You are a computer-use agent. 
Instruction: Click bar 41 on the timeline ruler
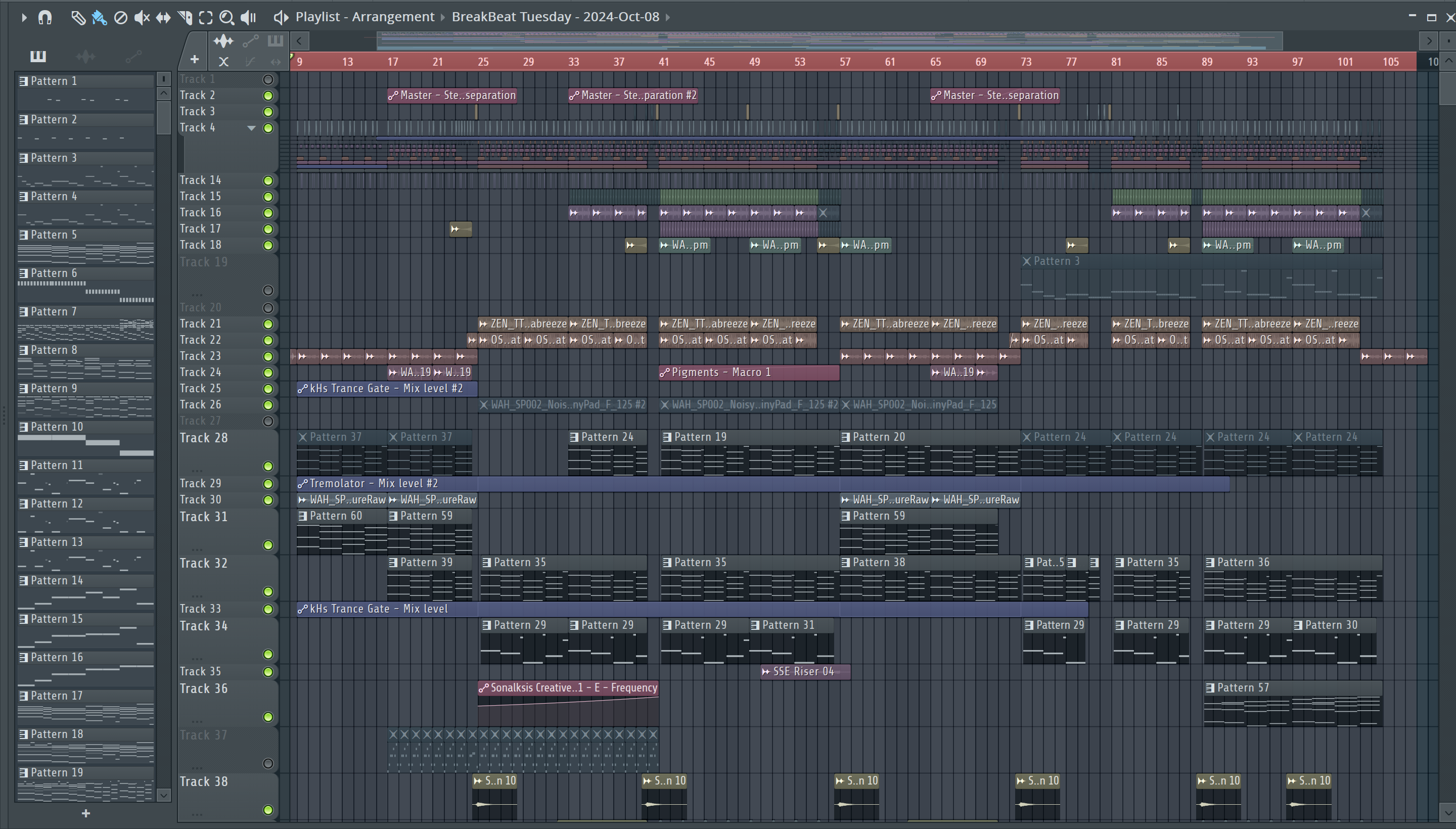click(x=664, y=62)
